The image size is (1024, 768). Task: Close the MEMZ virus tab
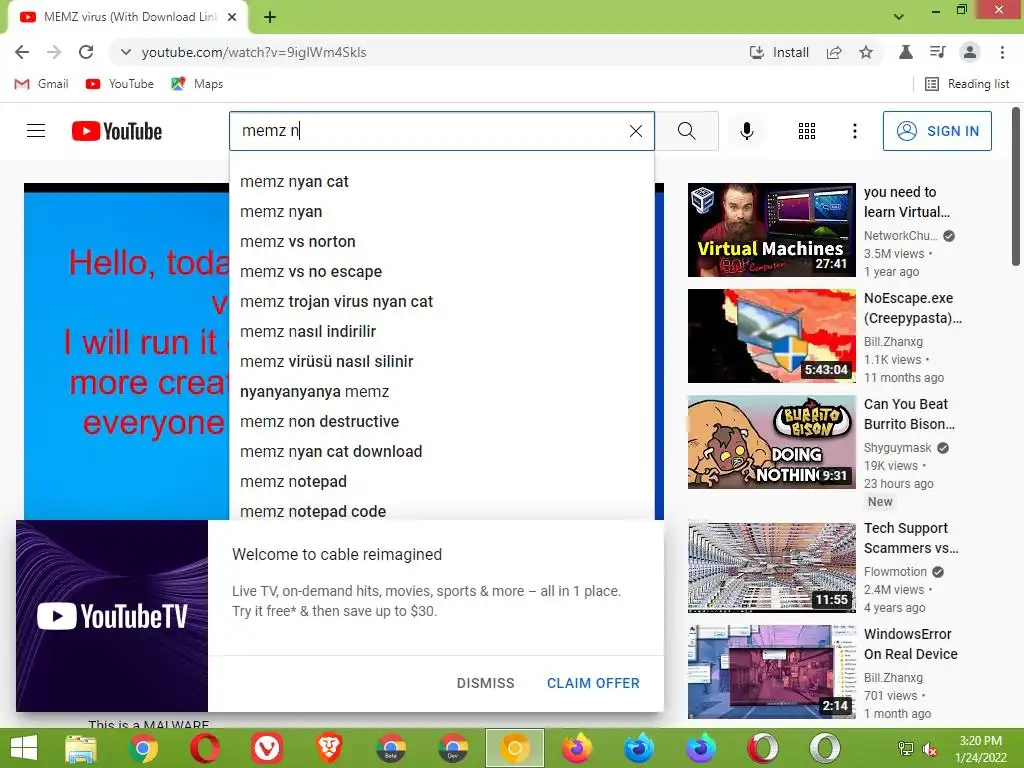pyautogui.click(x=232, y=17)
